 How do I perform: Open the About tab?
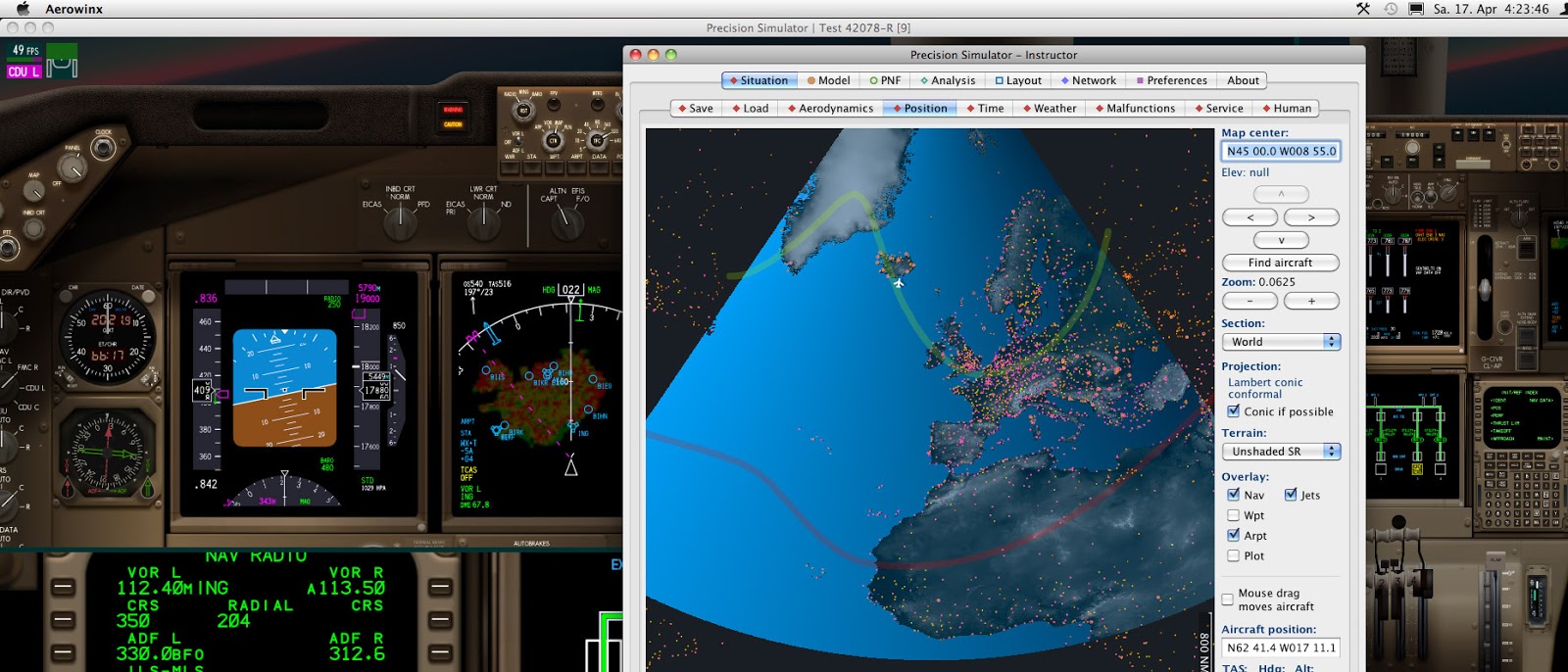click(1243, 80)
